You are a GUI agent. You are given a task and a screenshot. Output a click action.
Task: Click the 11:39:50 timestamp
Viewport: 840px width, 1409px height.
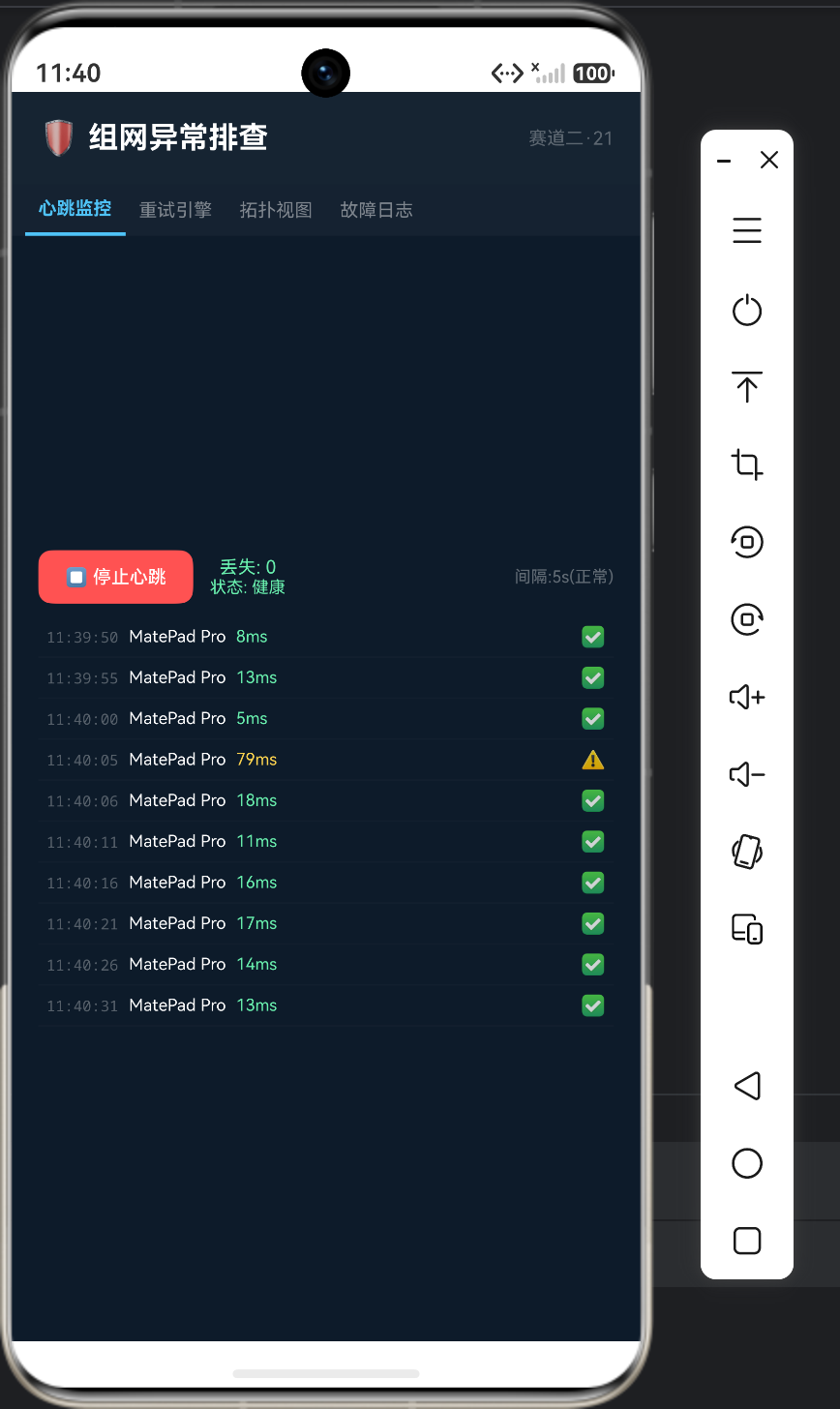[x=82, y=638]
